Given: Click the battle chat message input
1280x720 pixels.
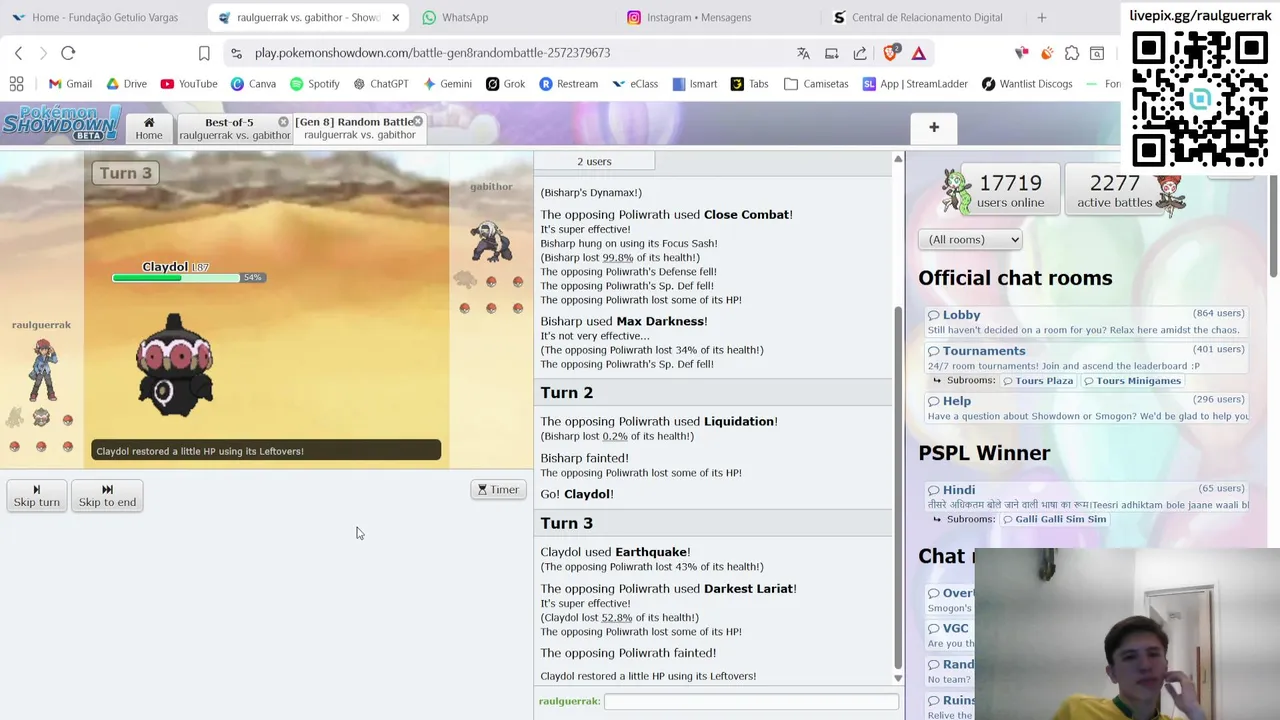Looking at the screenshot, I should click(x=751, y=702).
